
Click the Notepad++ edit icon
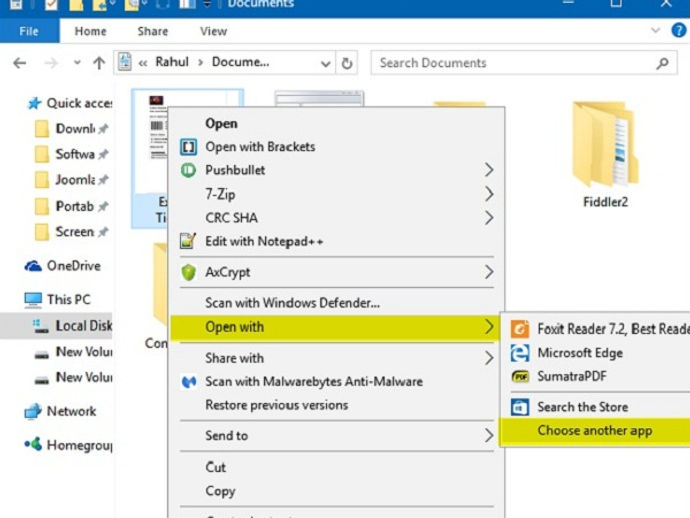click(x=187, y=241)
